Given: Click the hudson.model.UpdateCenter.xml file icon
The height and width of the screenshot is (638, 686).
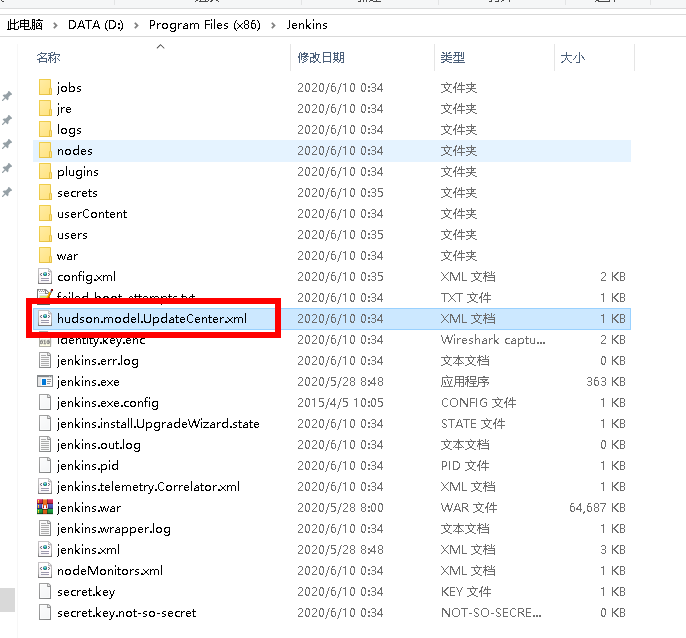Looking at the screenshot, I should [x=45, y=318].
